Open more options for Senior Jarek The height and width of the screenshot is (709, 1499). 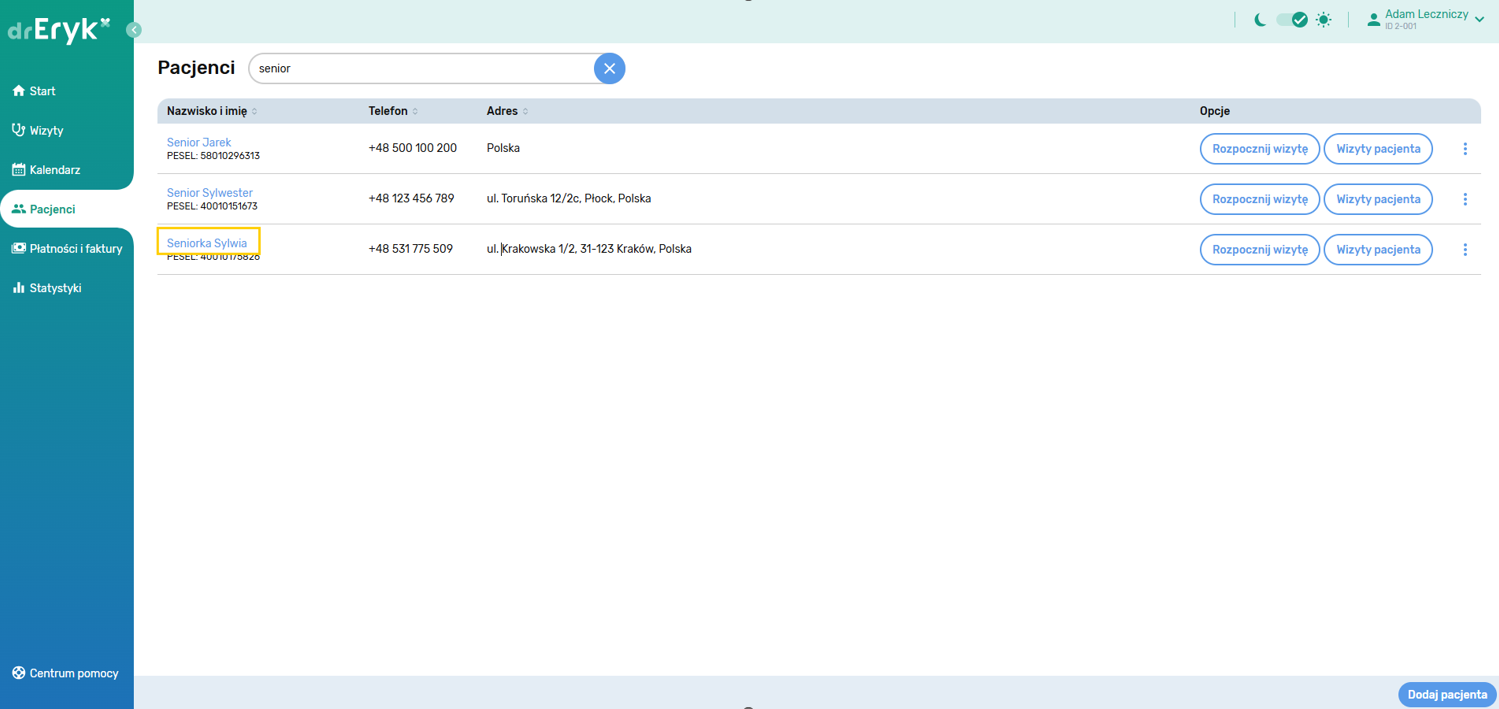click(1465, 149)
